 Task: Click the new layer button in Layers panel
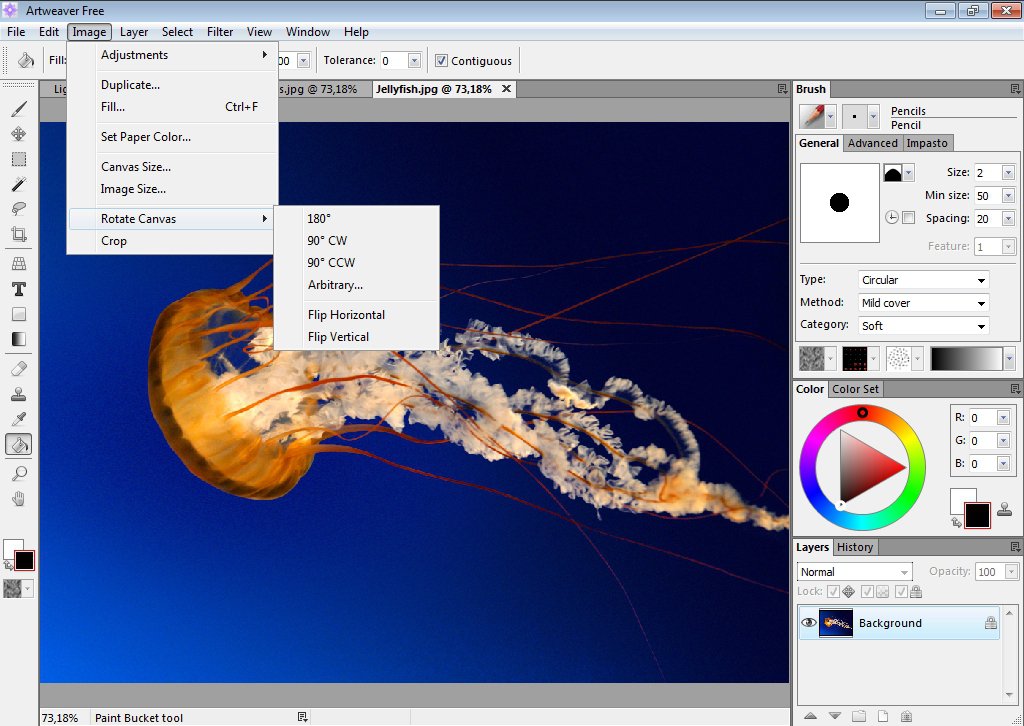pos(883,716)
